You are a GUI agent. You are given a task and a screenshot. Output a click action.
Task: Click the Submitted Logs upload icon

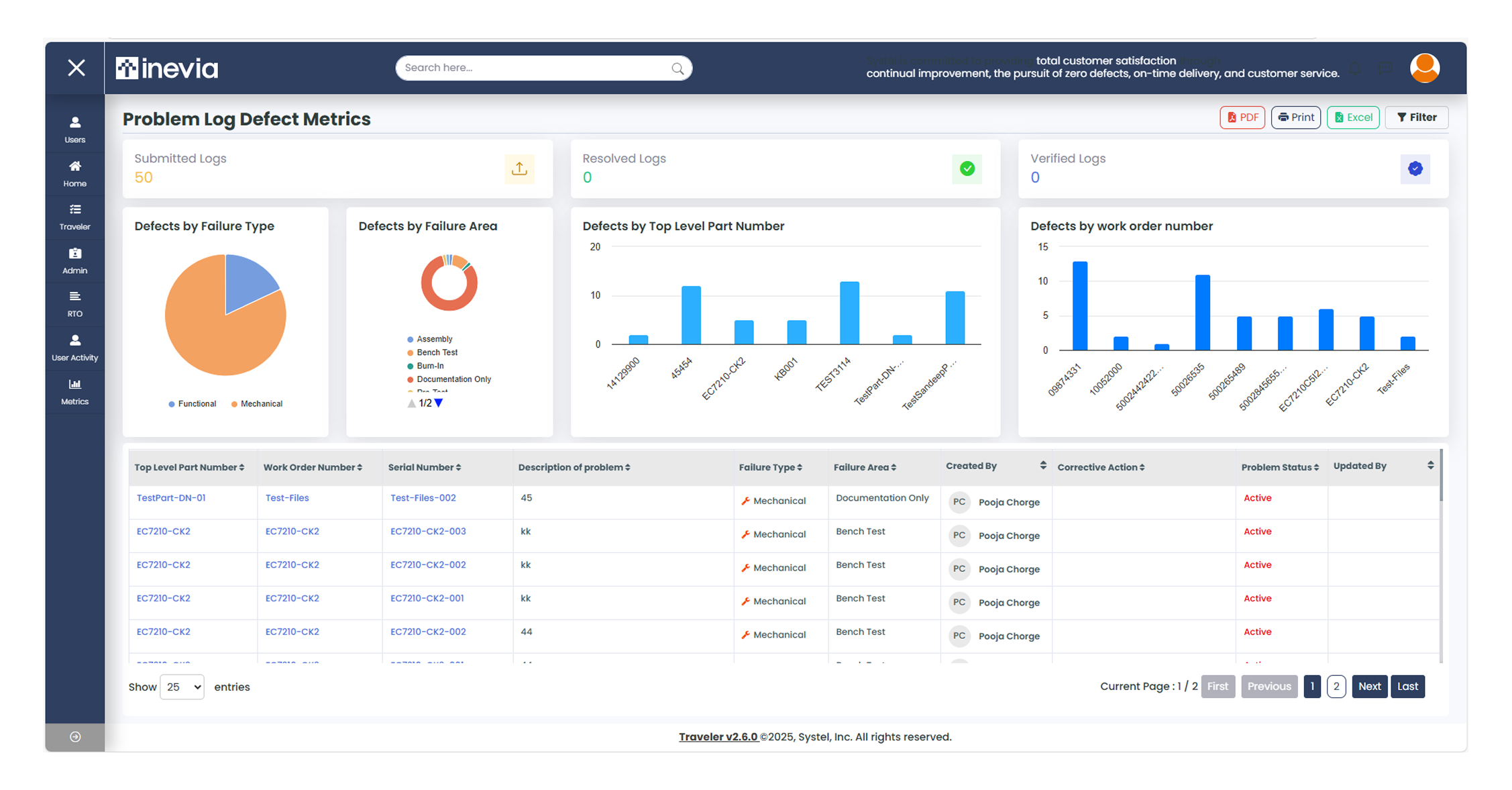pyautogui.click(x=519, y=168)
